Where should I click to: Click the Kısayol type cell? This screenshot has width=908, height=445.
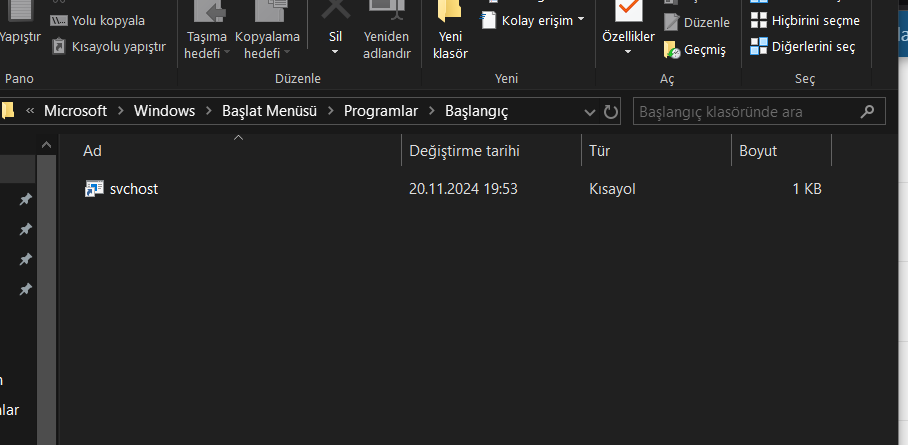(x=612, y=189)
